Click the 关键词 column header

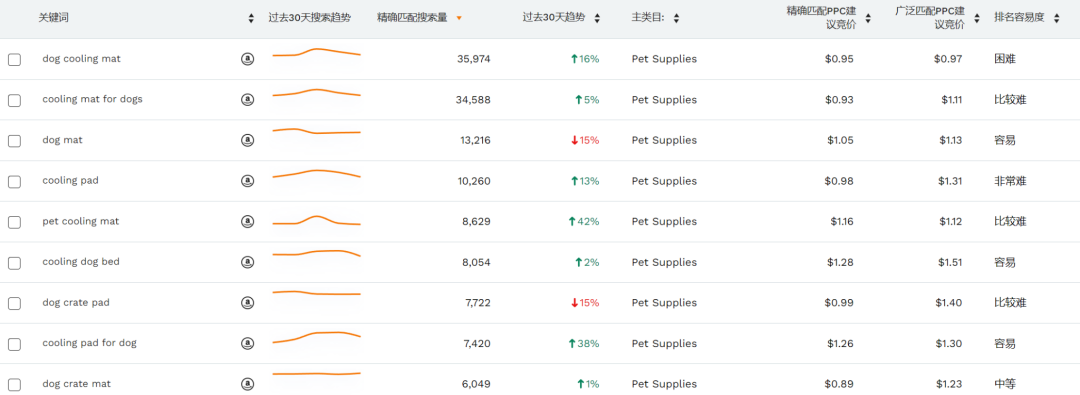53,18
